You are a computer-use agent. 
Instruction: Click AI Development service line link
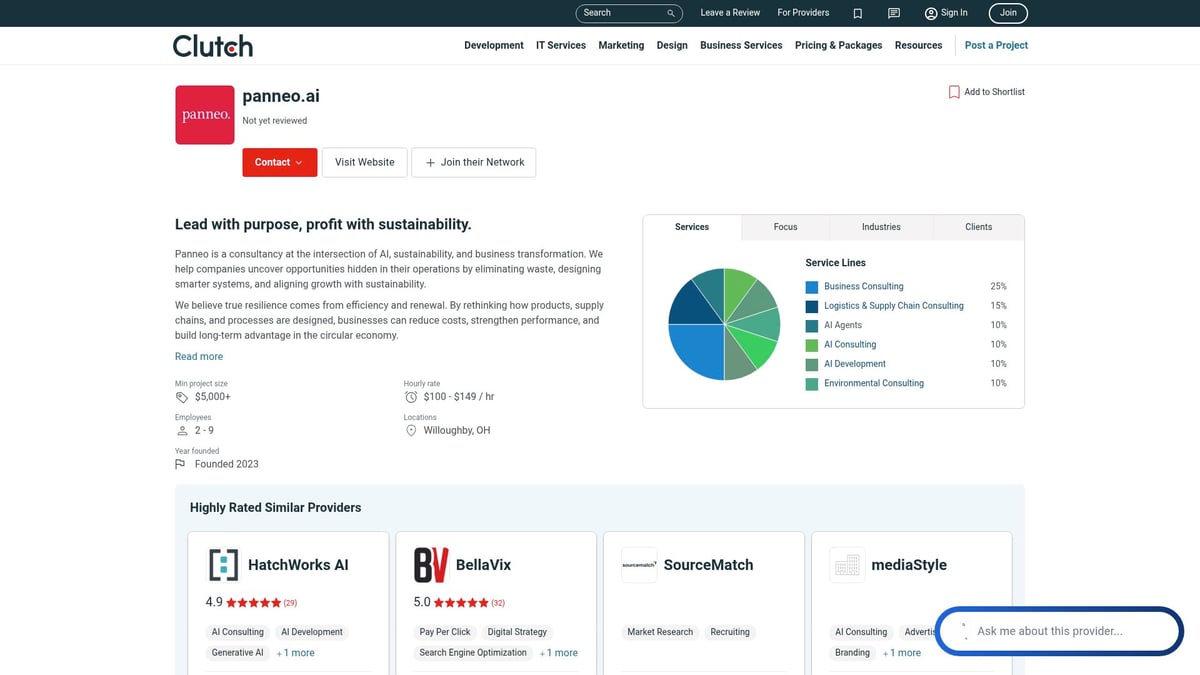tap(855, 364)
